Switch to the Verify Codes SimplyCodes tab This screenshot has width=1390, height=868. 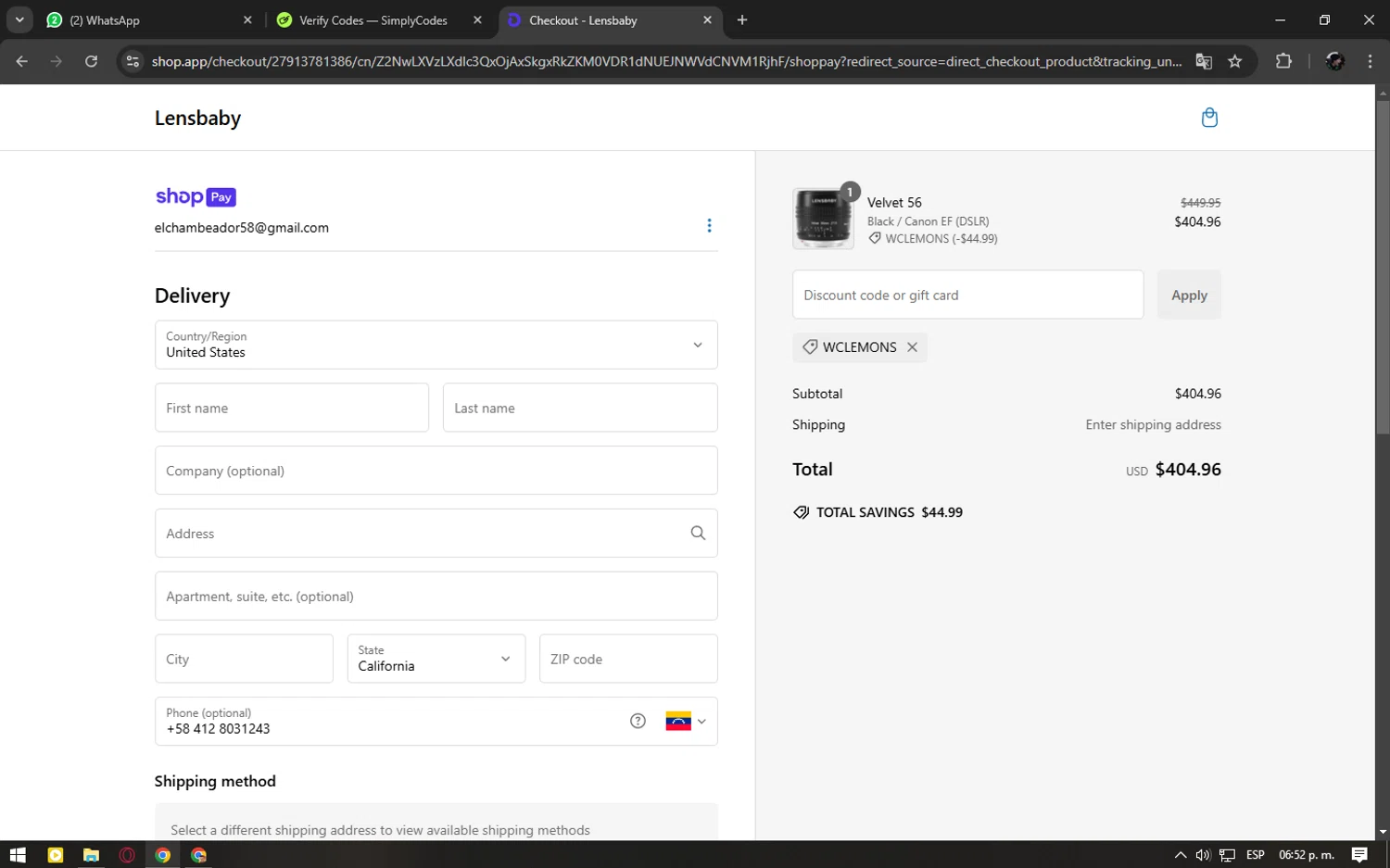pos(373,20)
